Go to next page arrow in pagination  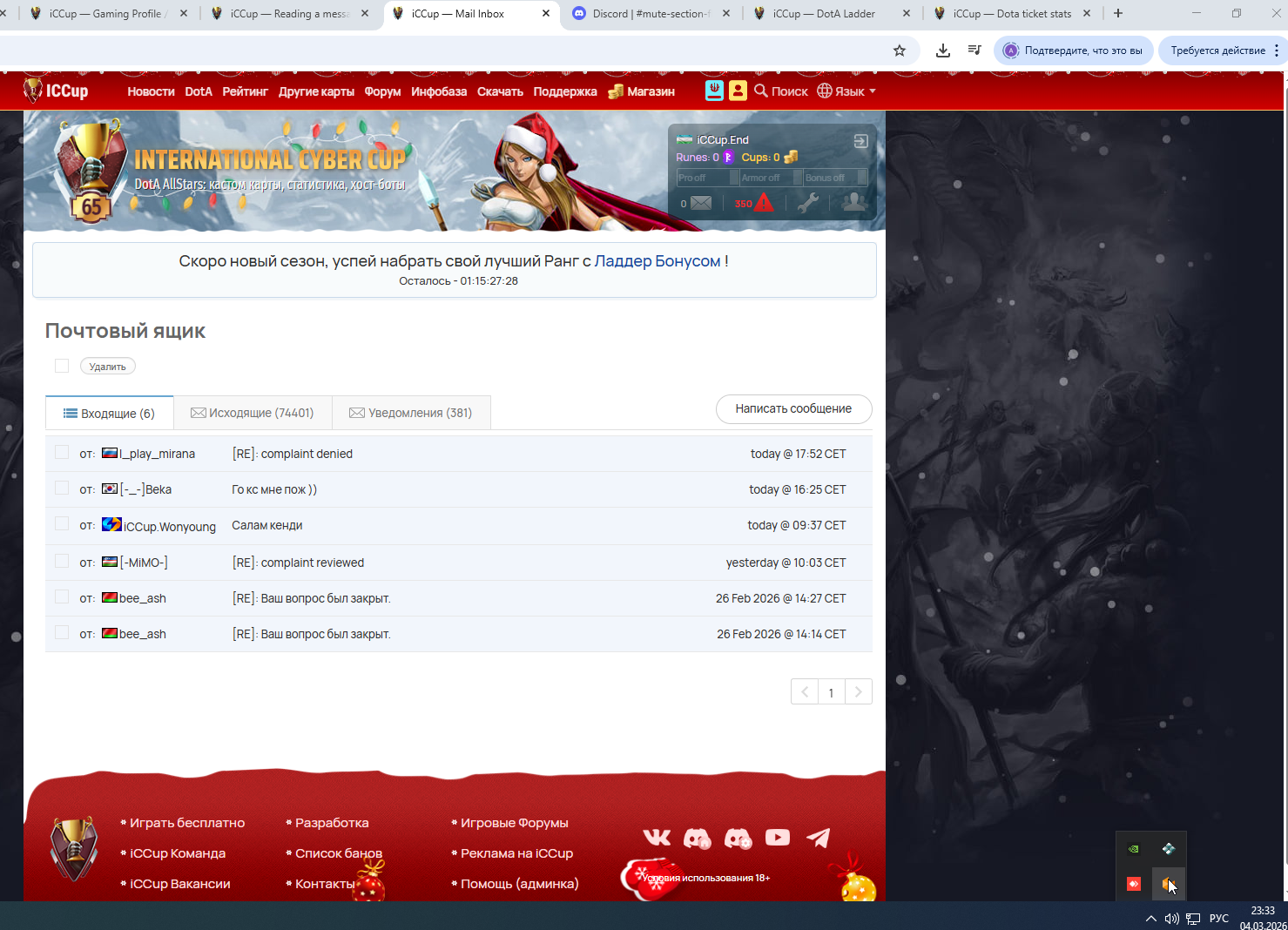pos(859,692)
